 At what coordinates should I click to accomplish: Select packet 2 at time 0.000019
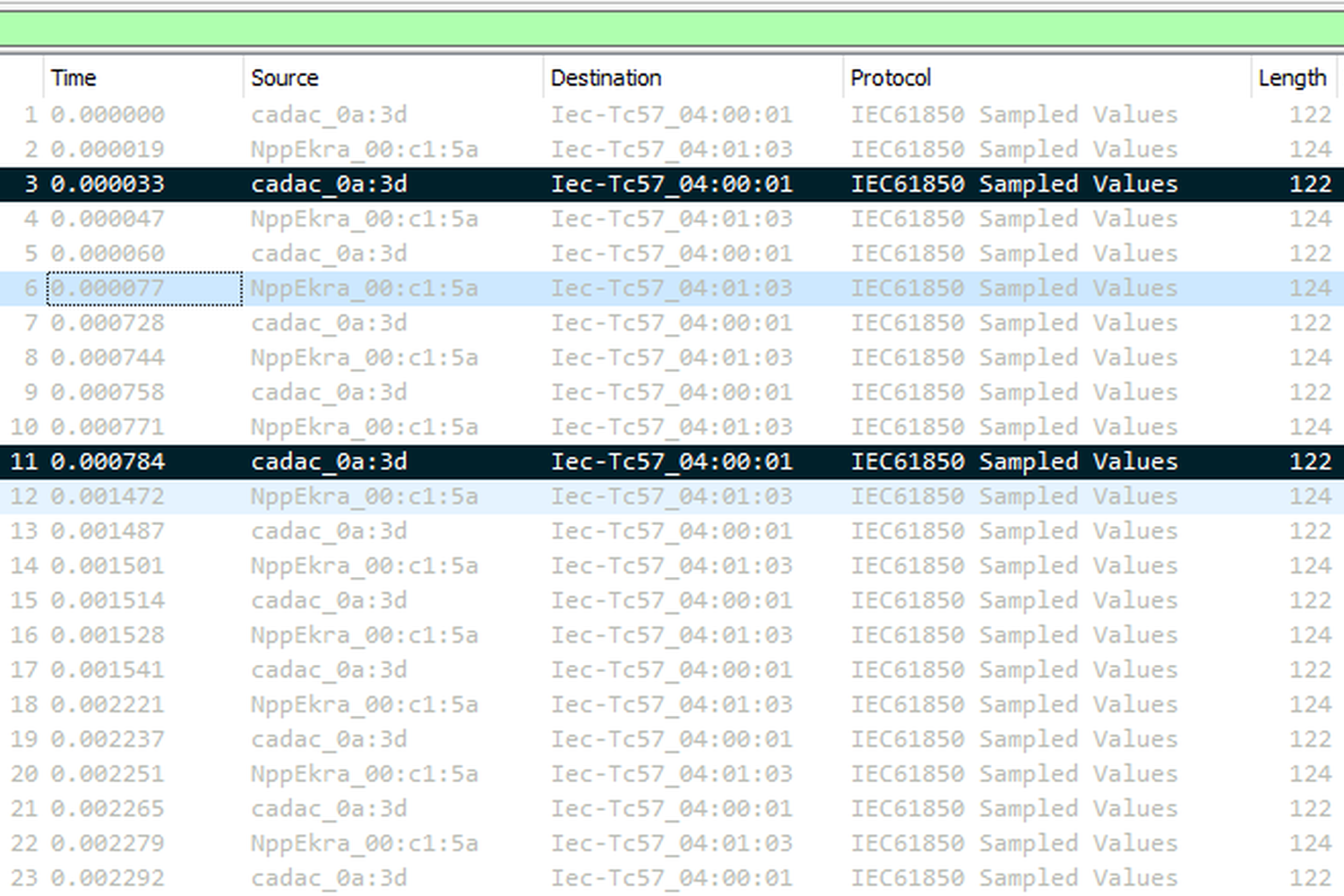(672, 150)
